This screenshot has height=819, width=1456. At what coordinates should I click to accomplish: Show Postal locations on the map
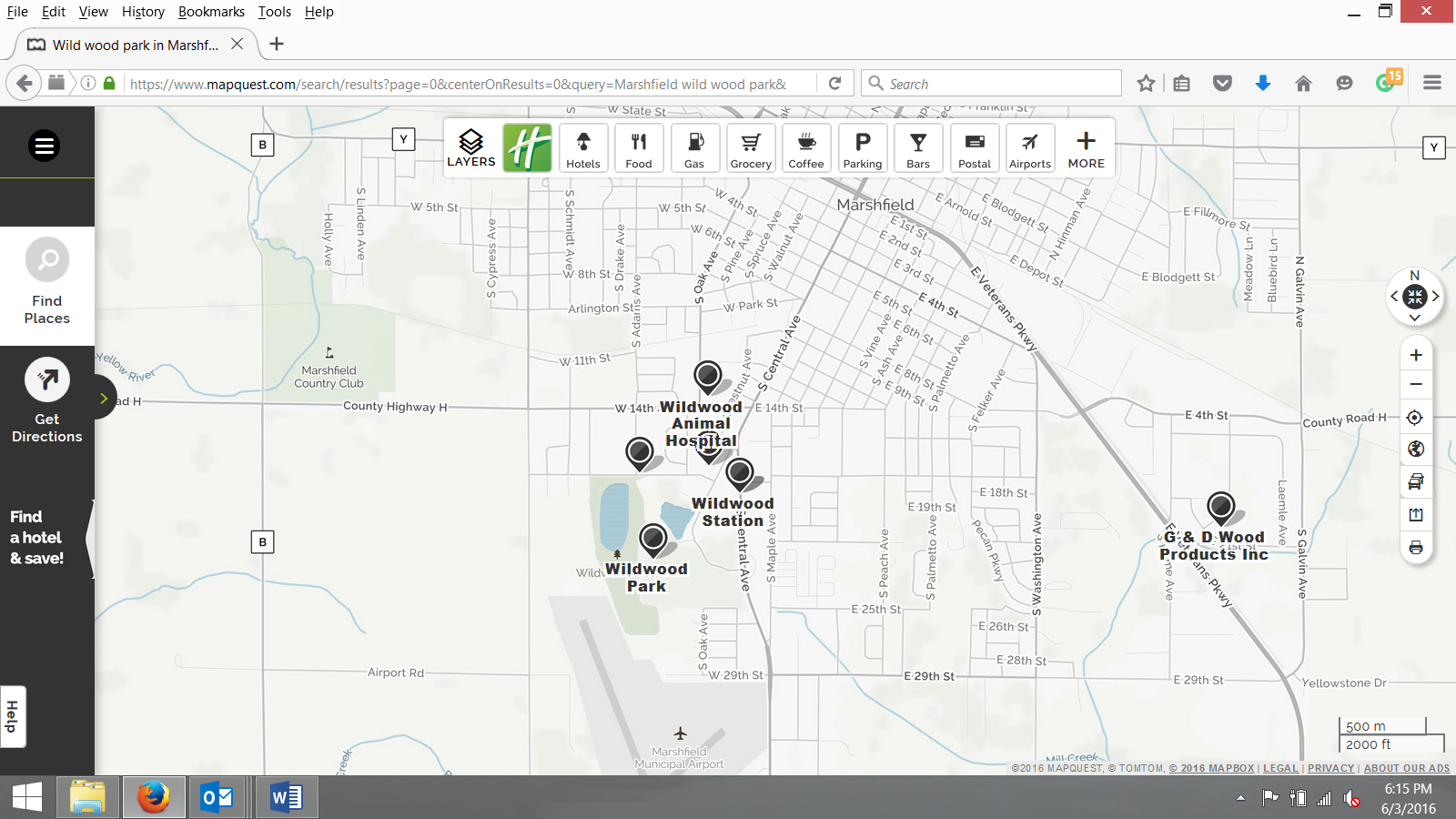click(x=975, y=147)
